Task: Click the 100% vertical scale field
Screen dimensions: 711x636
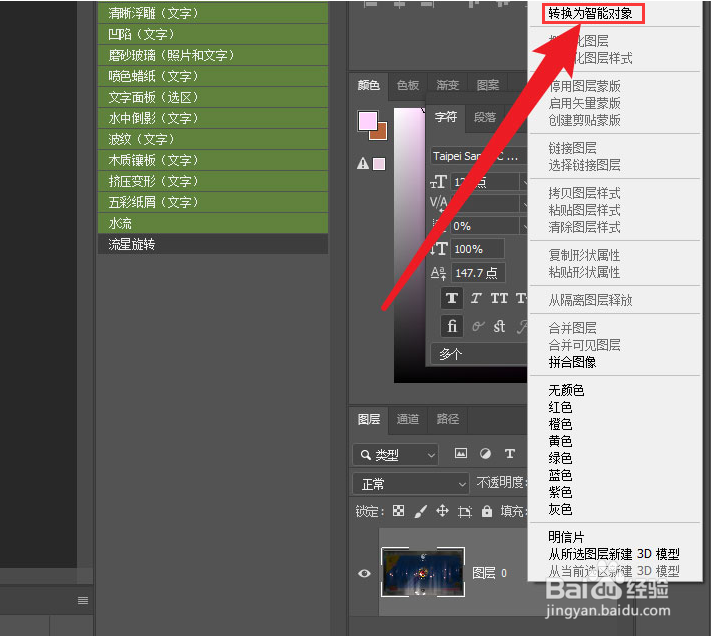Action: click(477, 249)
